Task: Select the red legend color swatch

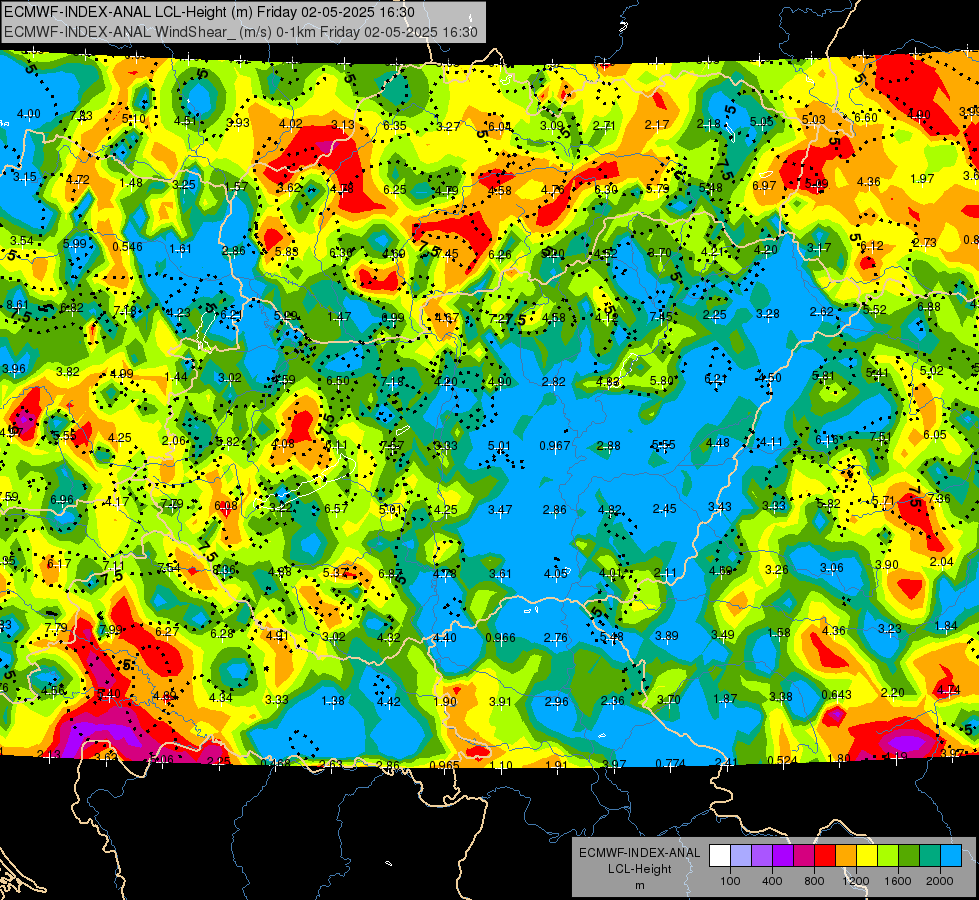Action: pos(825,856)
